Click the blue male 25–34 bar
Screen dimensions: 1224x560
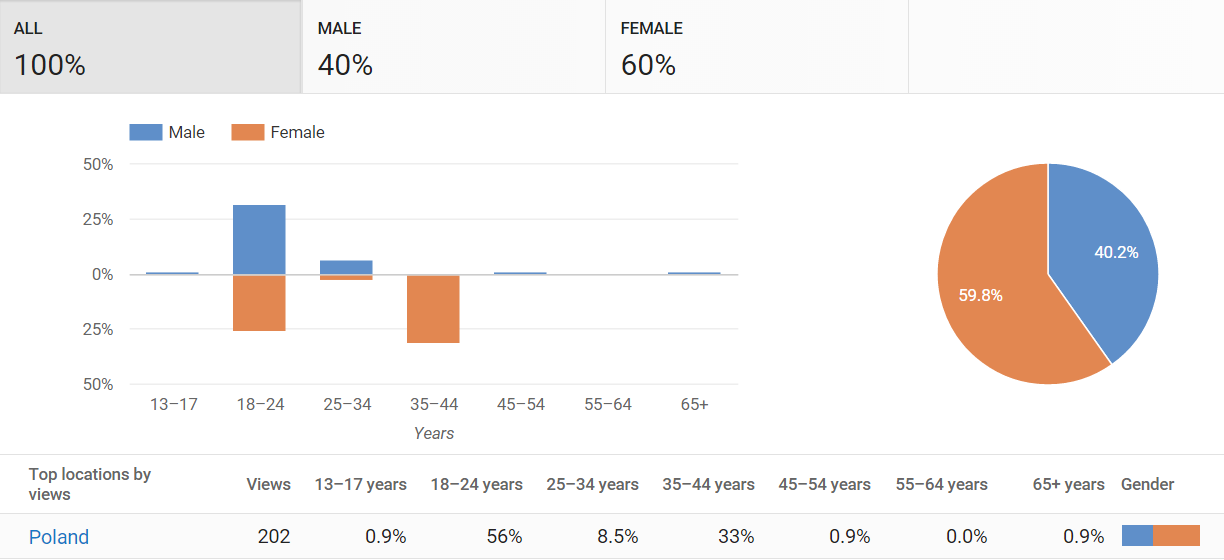pyautogui.click(x=346, y=267)
